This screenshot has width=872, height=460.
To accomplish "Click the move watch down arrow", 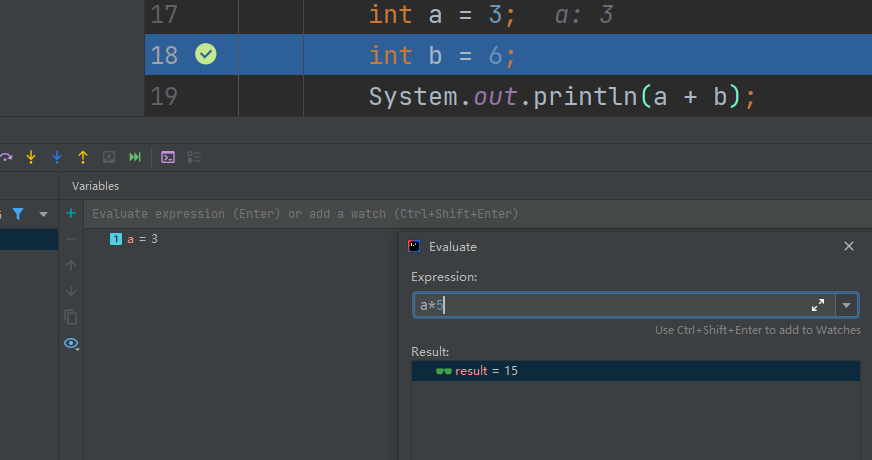I will click(x=71, y=291).
